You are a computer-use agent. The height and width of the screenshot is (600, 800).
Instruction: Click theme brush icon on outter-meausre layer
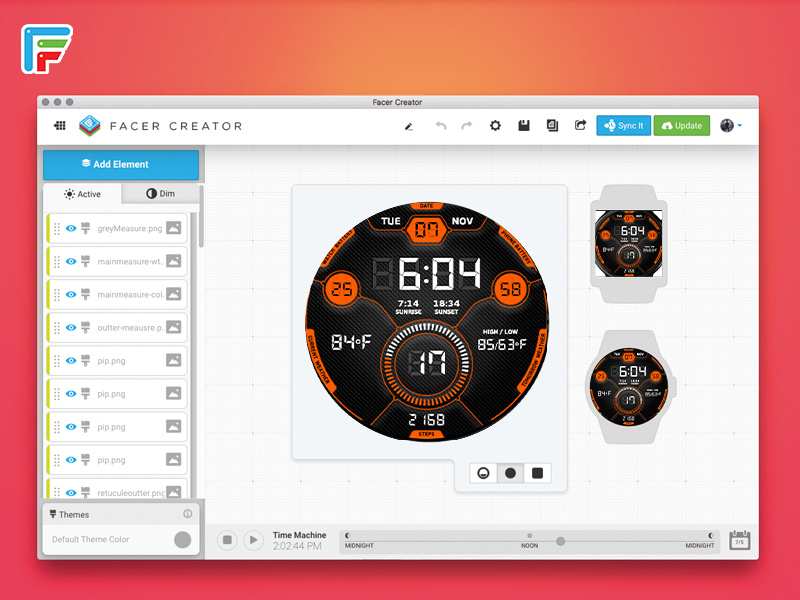coord(86,328)
